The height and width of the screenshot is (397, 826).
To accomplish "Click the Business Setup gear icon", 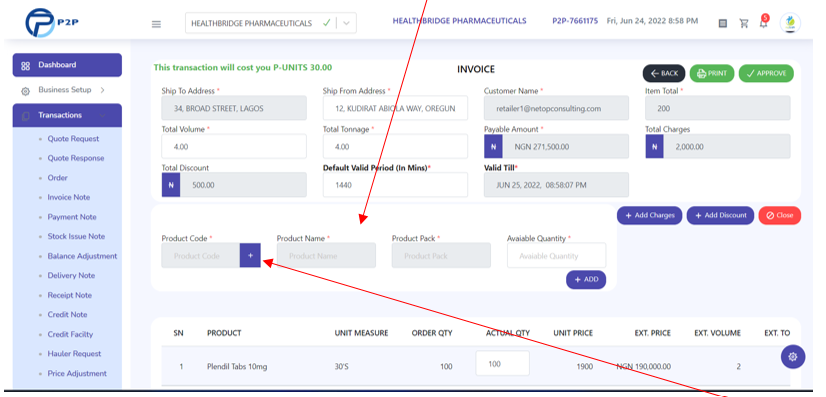I will (25, 91).
